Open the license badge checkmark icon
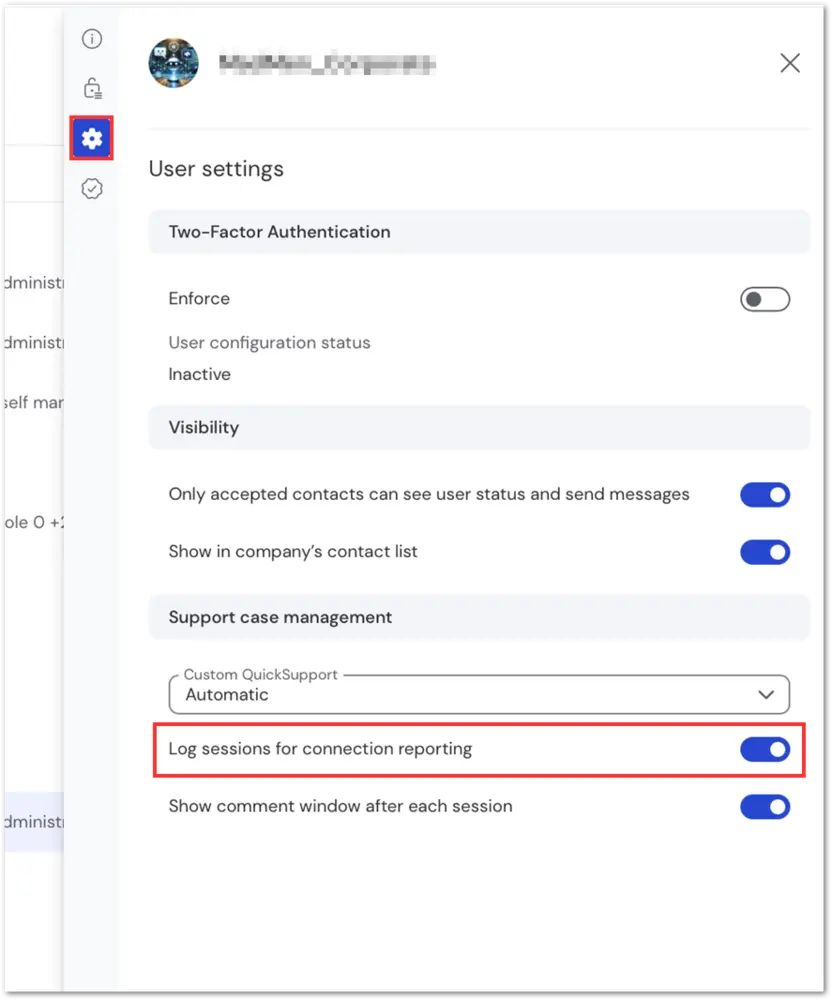The width and height of the screenshot is (832, 1000). [x=92, y=189]
